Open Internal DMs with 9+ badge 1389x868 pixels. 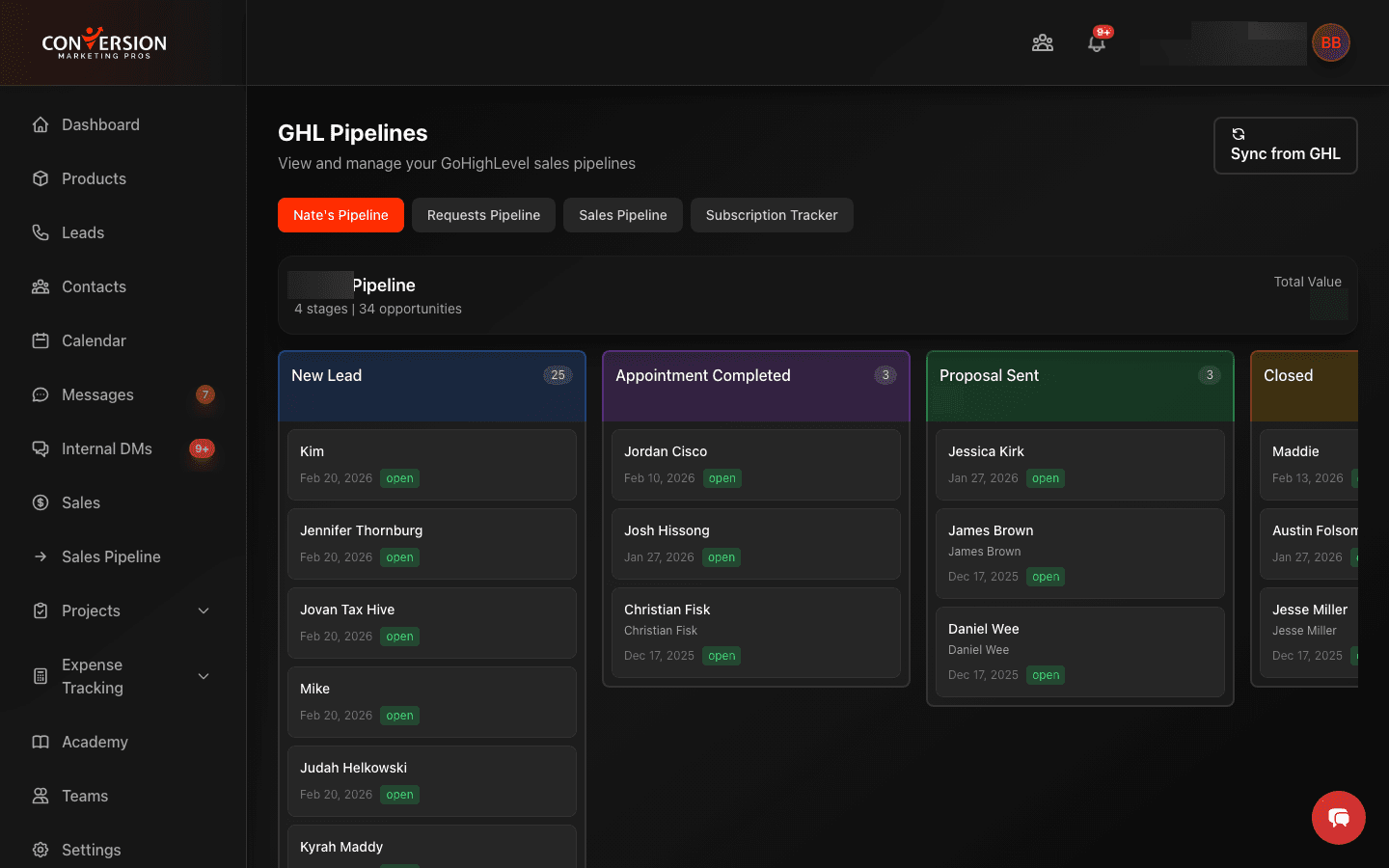(x=107, y=448)
